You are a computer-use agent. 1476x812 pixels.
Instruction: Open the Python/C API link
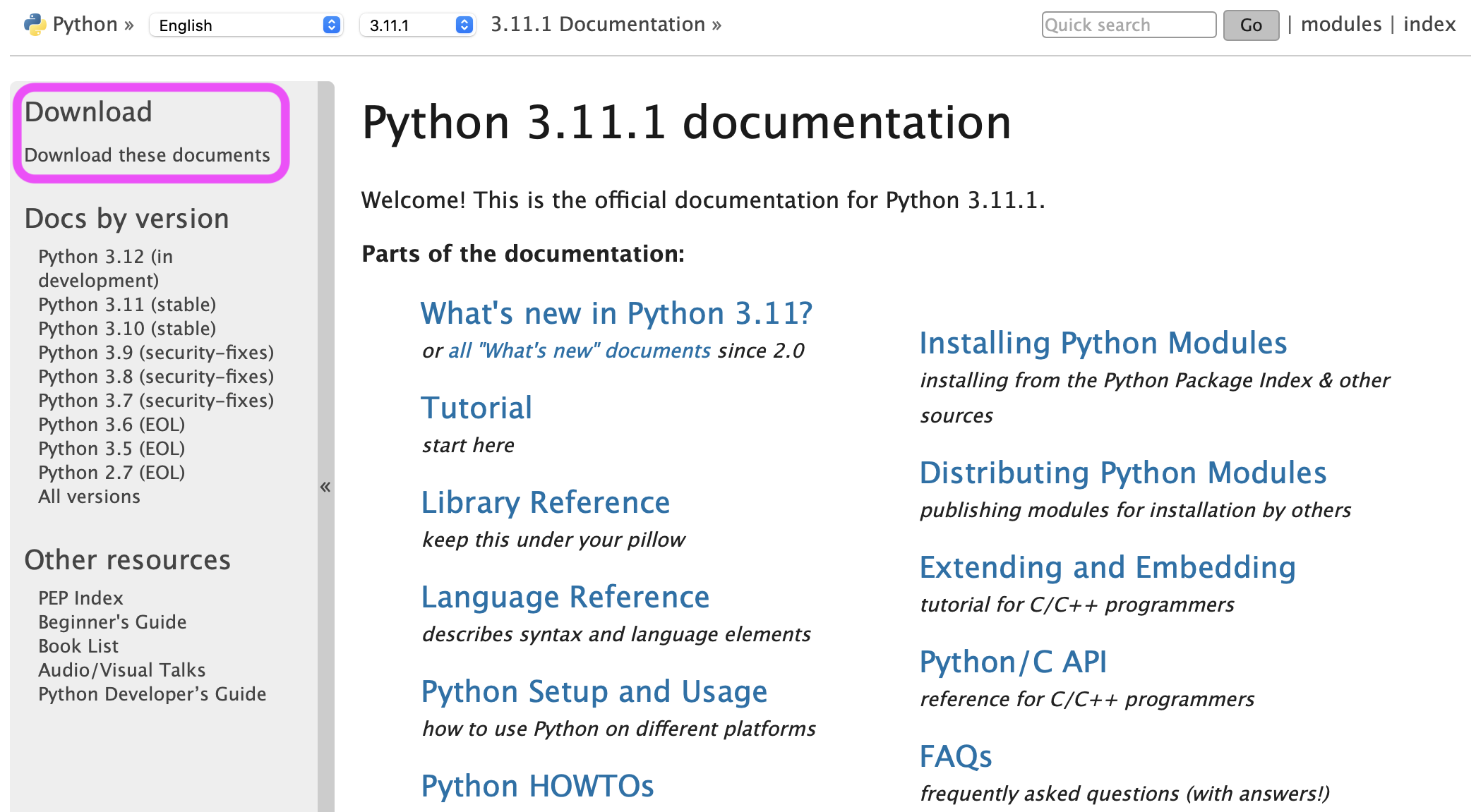[1013, 662]
